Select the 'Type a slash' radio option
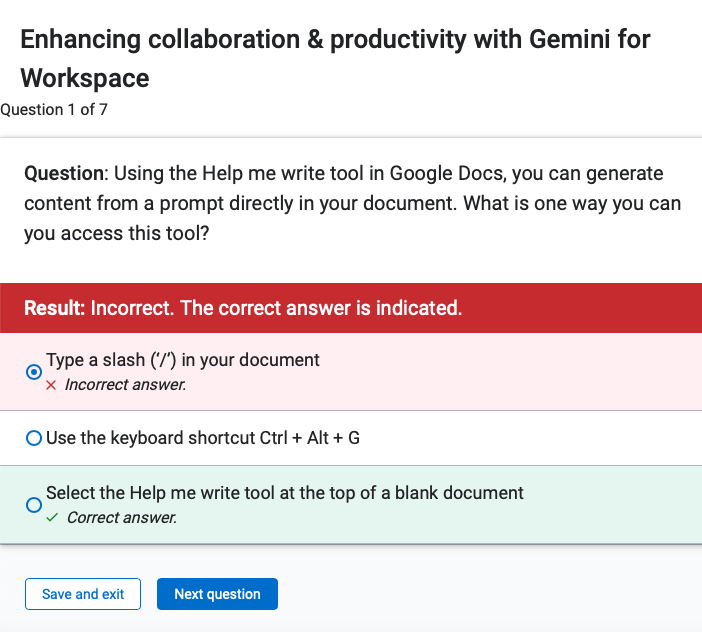 [x=34, y=372]
